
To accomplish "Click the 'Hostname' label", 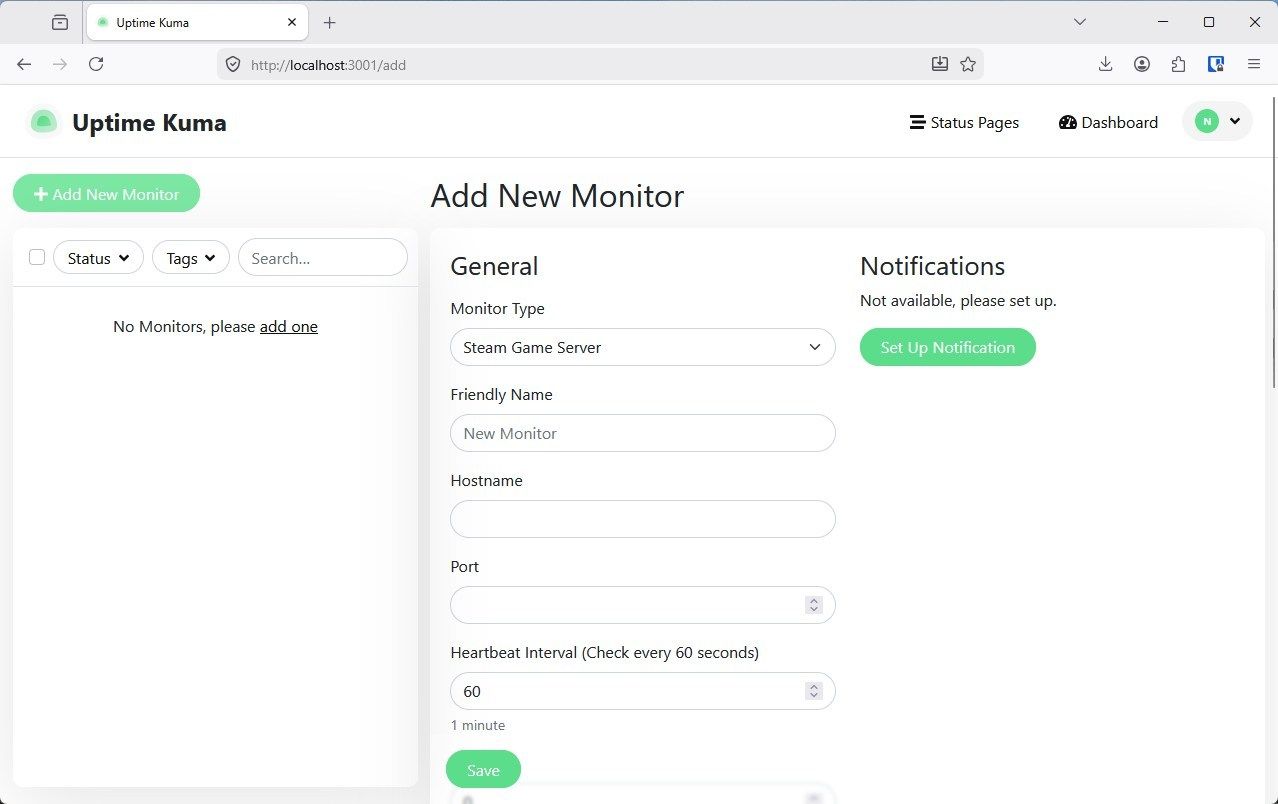I will pos(487,480).
